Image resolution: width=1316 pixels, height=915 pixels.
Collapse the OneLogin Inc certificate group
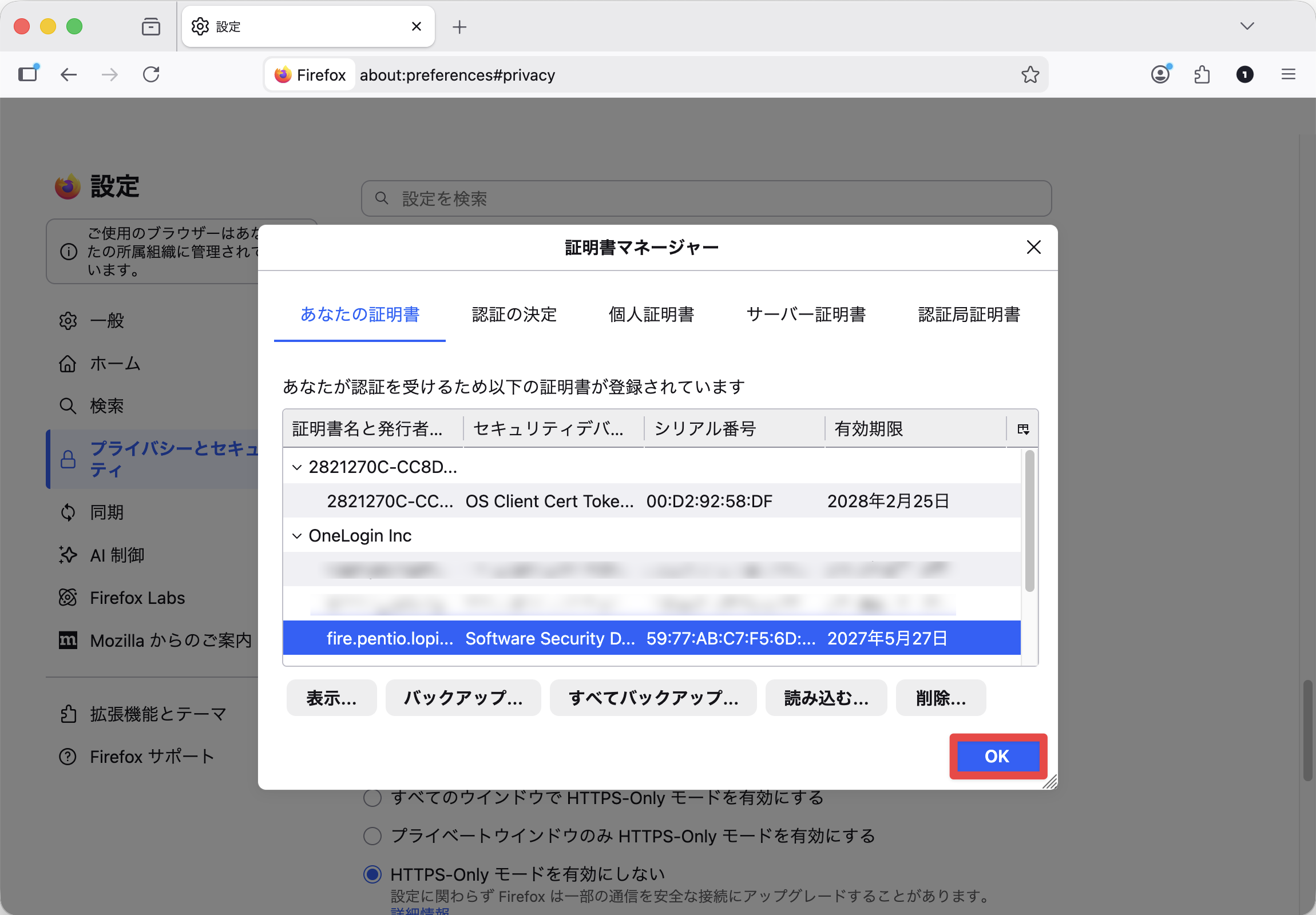click(x=297, y=536)
